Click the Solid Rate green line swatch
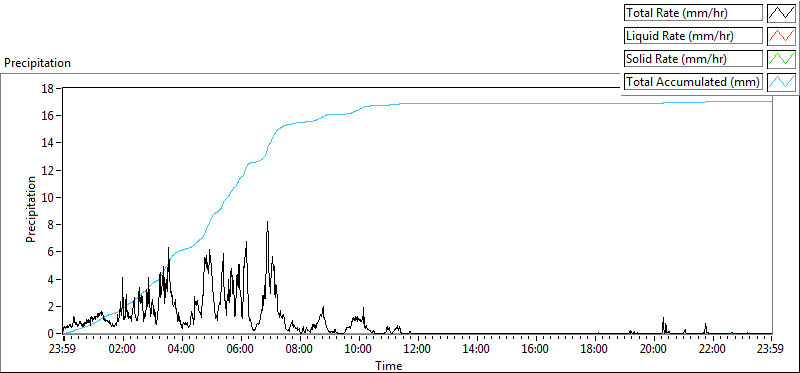The image size is (800, 373). click(781, 59)
